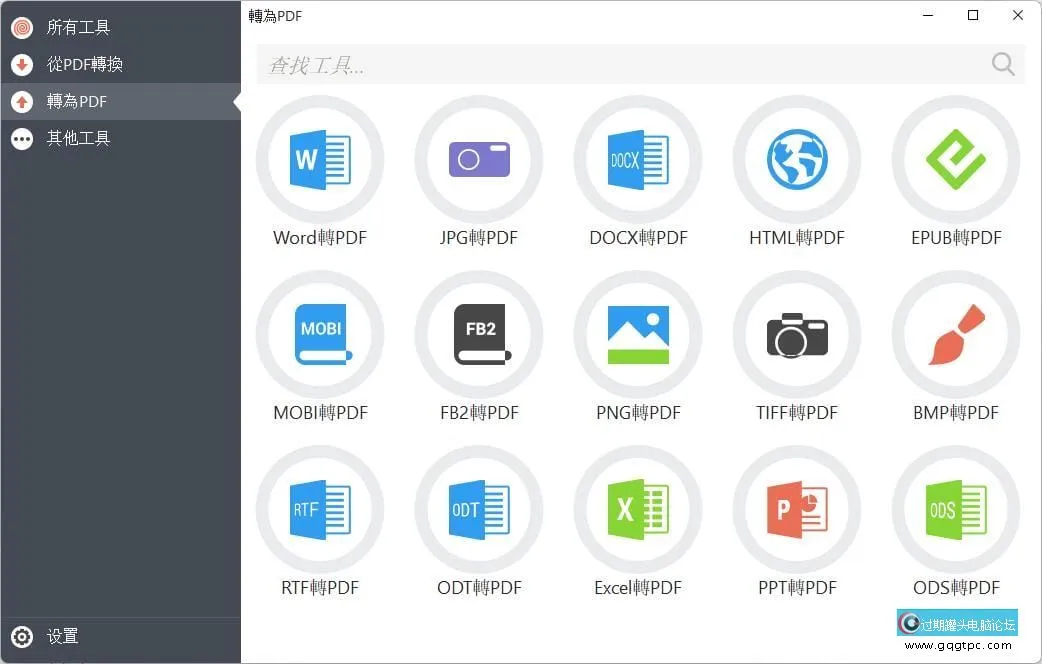Open the FB2轉PDF book icon
1042x664 pixels.
point(478,334)
